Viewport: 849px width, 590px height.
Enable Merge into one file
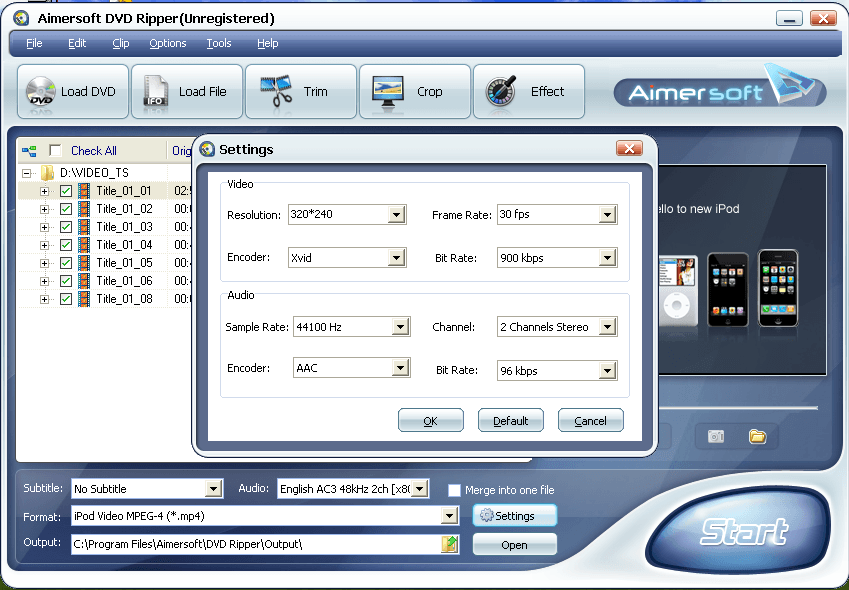pyautogui.click(x=455, y=490)
